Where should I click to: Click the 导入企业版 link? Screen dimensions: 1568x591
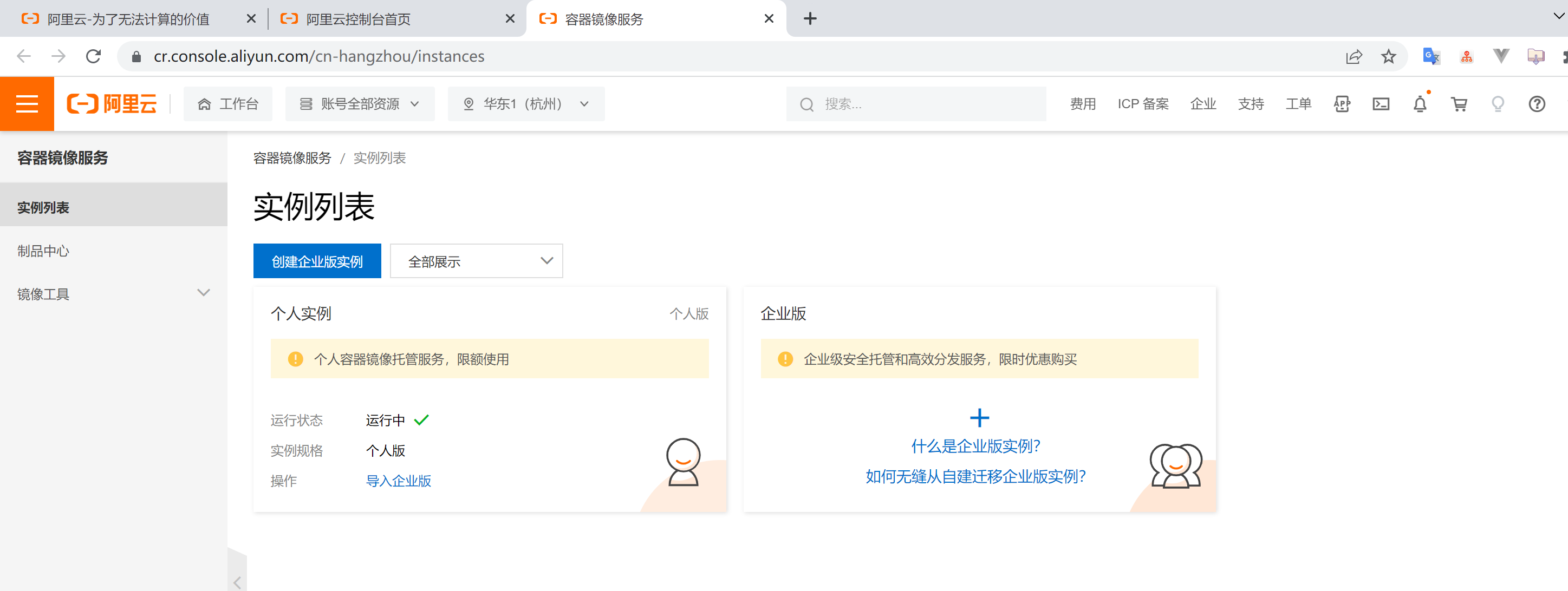click(398, 481)
